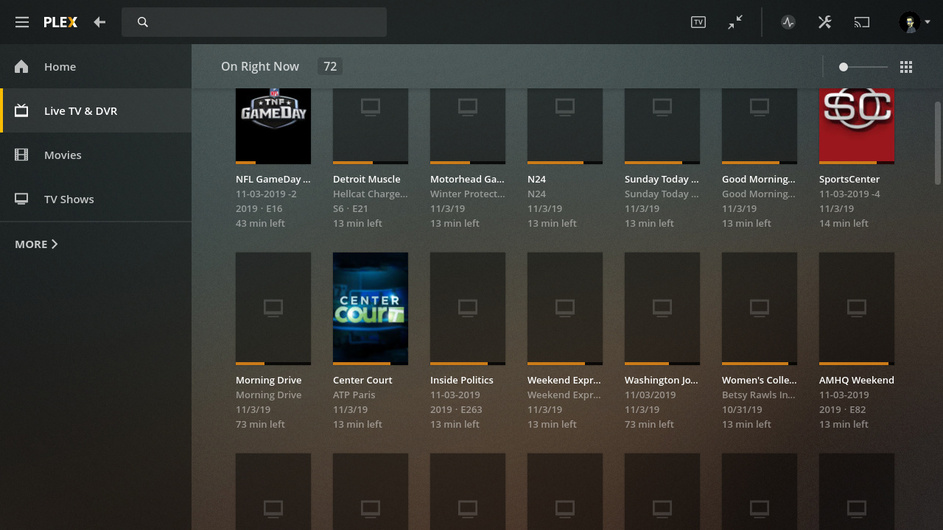Adjust the thumbnail size slider
The image size is (943, 530).
(863, 67)
